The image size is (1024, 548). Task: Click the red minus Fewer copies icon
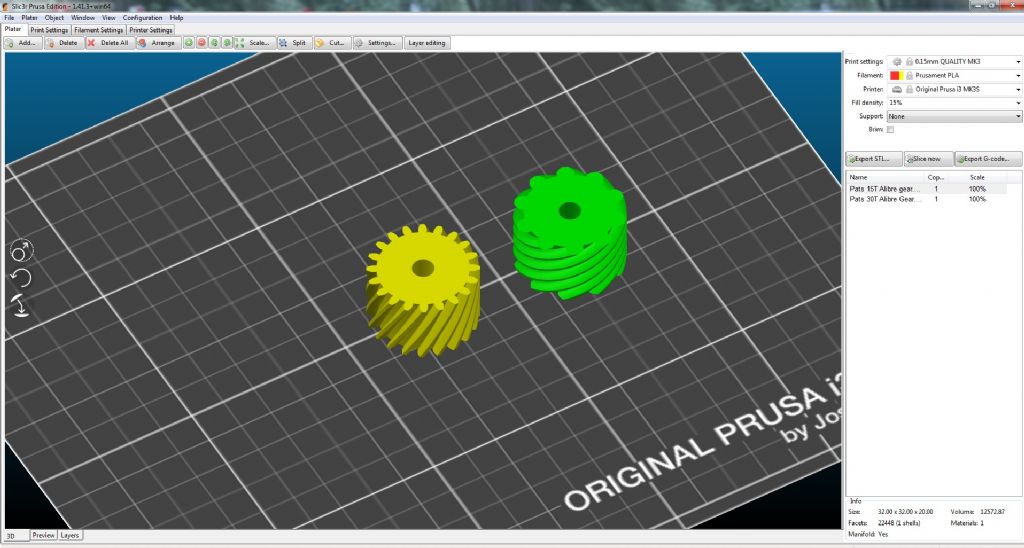coord(202,43)
